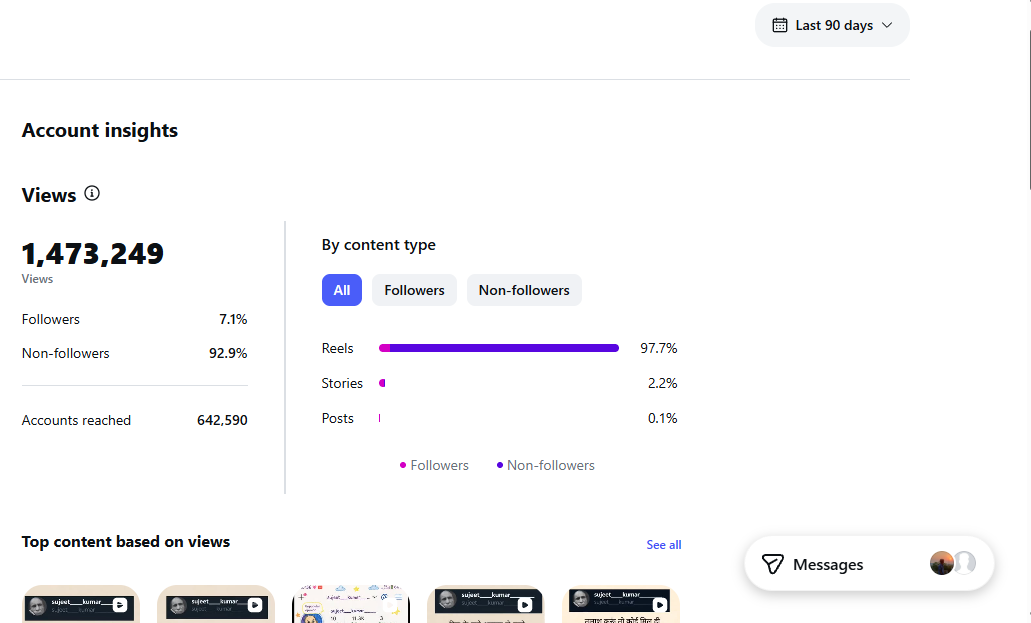Image resolution: width=1031 pixels, height=623 pixels.
Task: Click the second avatar in Messages bar
Action: [965, 563]
